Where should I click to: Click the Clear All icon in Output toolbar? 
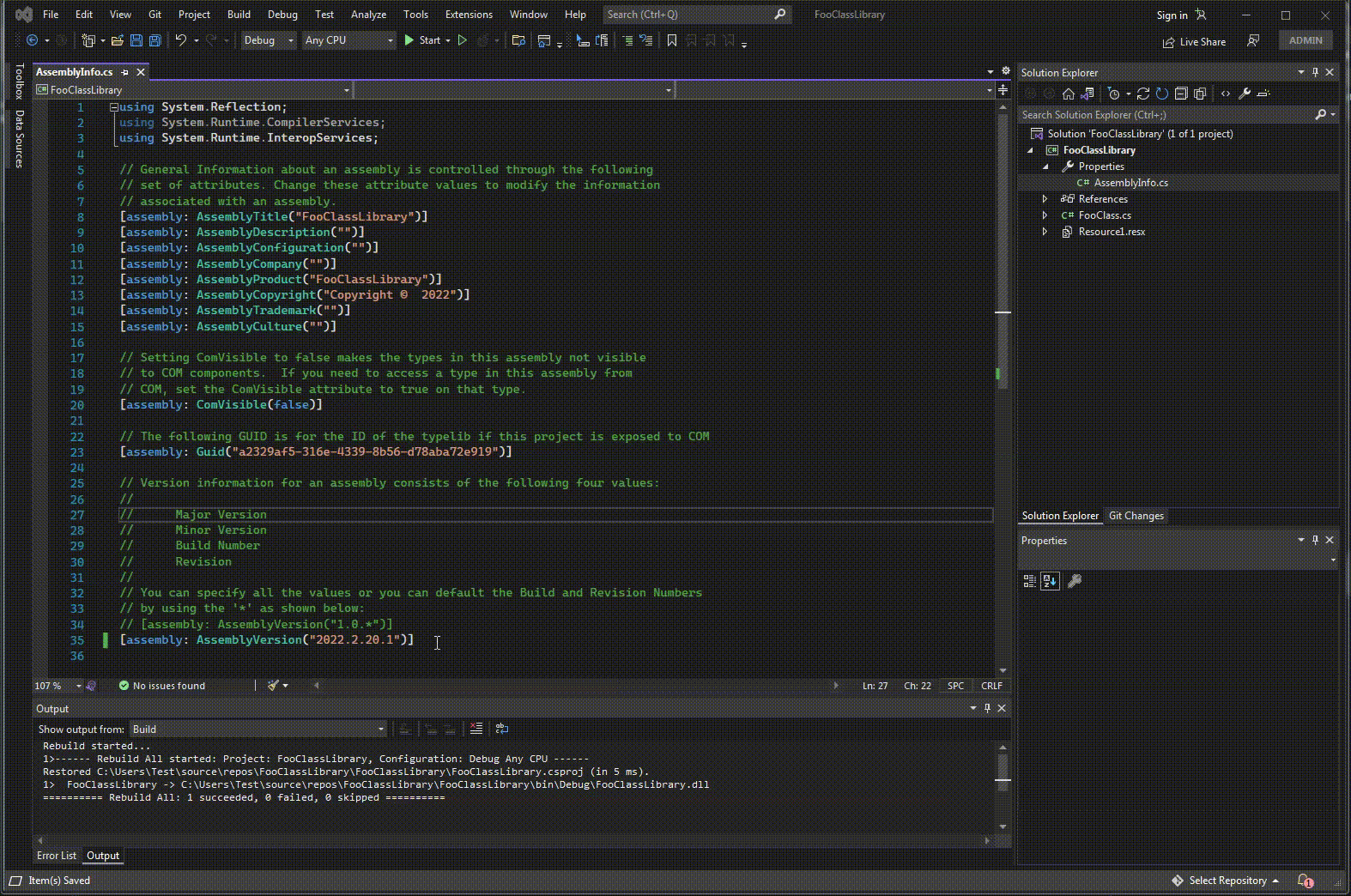[476, 729]
